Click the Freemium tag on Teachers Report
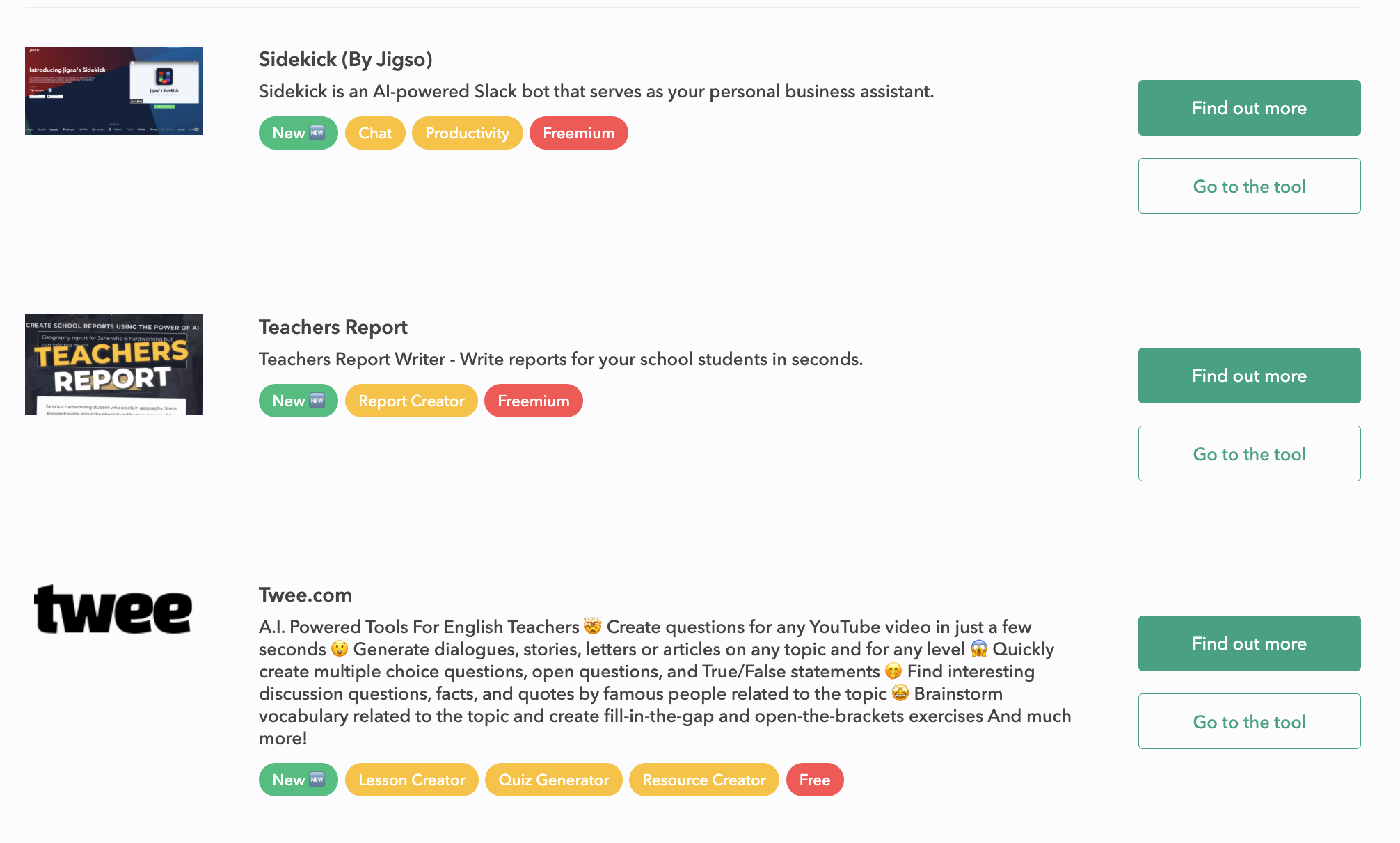Screen dimensions: 1400x843 coord(534,401)
